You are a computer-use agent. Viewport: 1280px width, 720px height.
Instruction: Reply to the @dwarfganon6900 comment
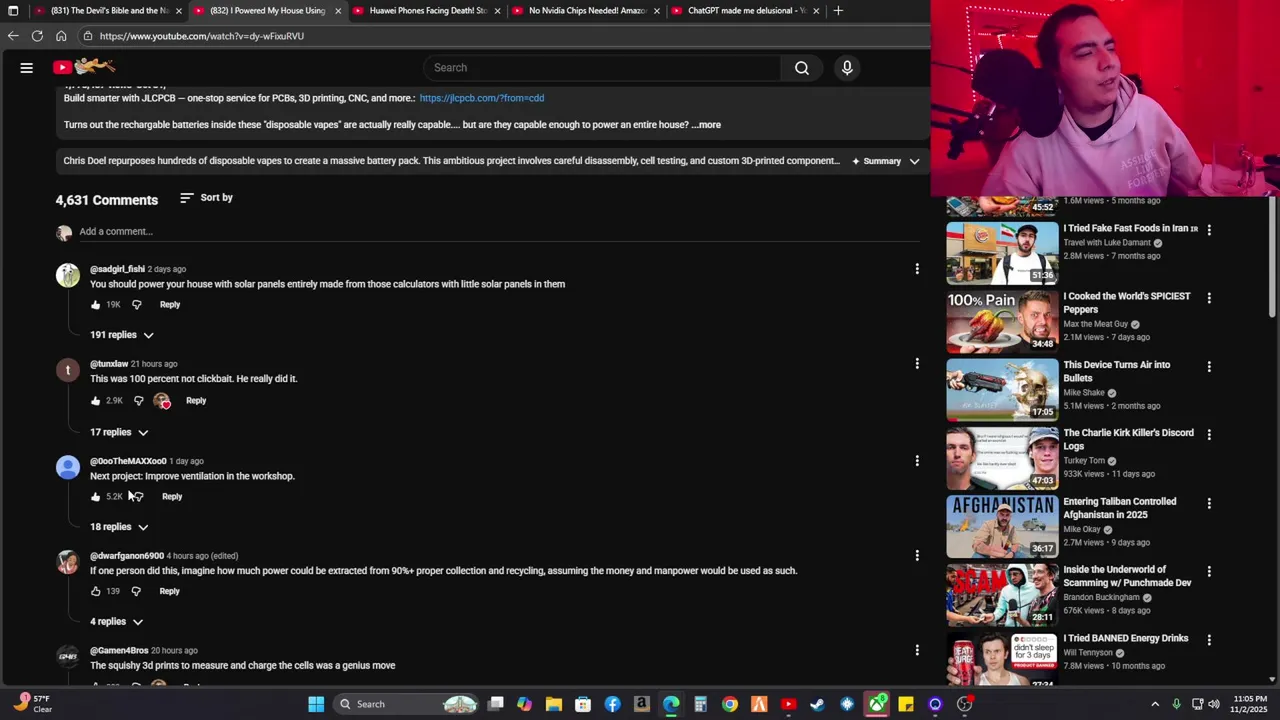[169, 591]
